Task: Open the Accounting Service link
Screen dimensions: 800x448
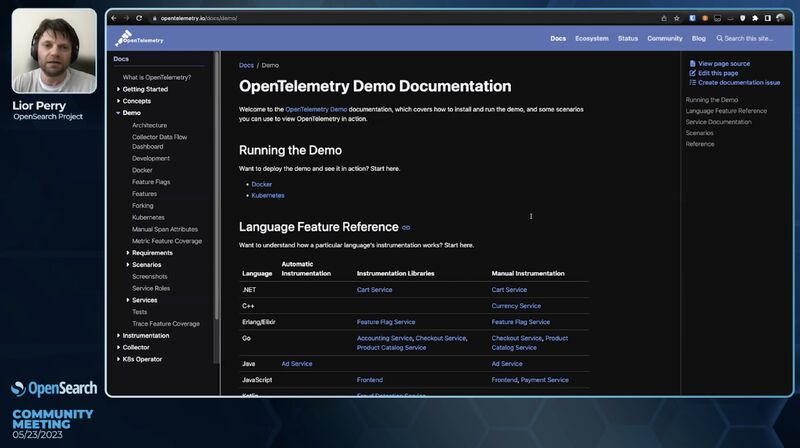Action: click(384, 338)
